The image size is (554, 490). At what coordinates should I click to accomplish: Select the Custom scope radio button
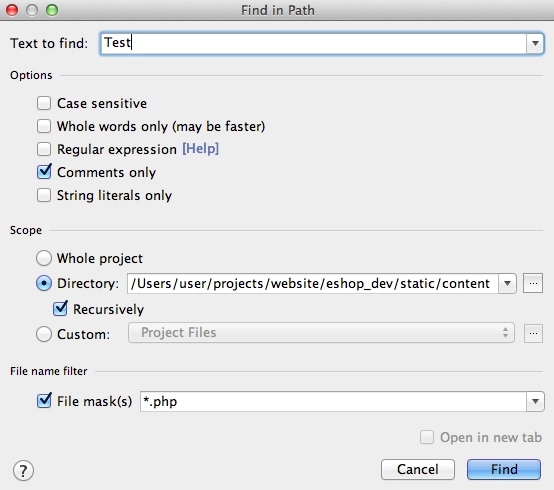(x=44, y=334)
